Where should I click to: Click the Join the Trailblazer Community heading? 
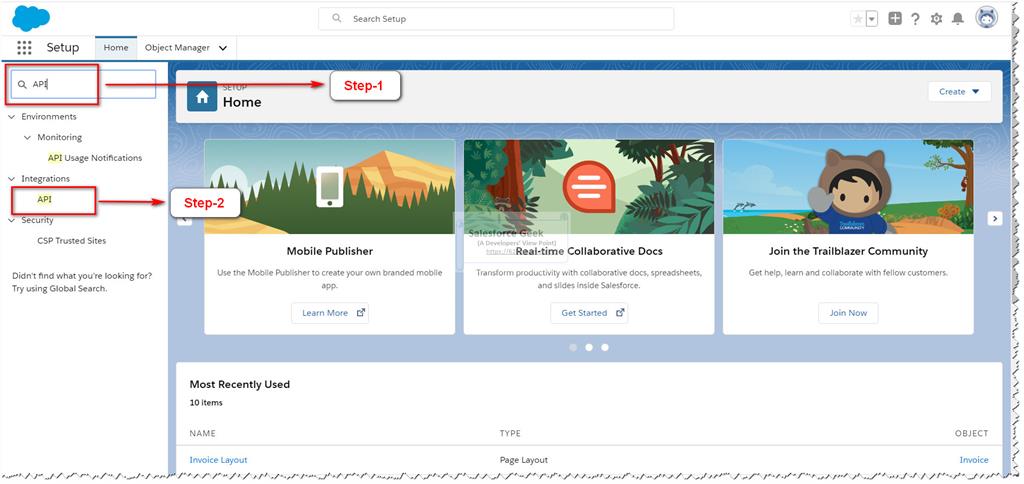click(848, 251)
